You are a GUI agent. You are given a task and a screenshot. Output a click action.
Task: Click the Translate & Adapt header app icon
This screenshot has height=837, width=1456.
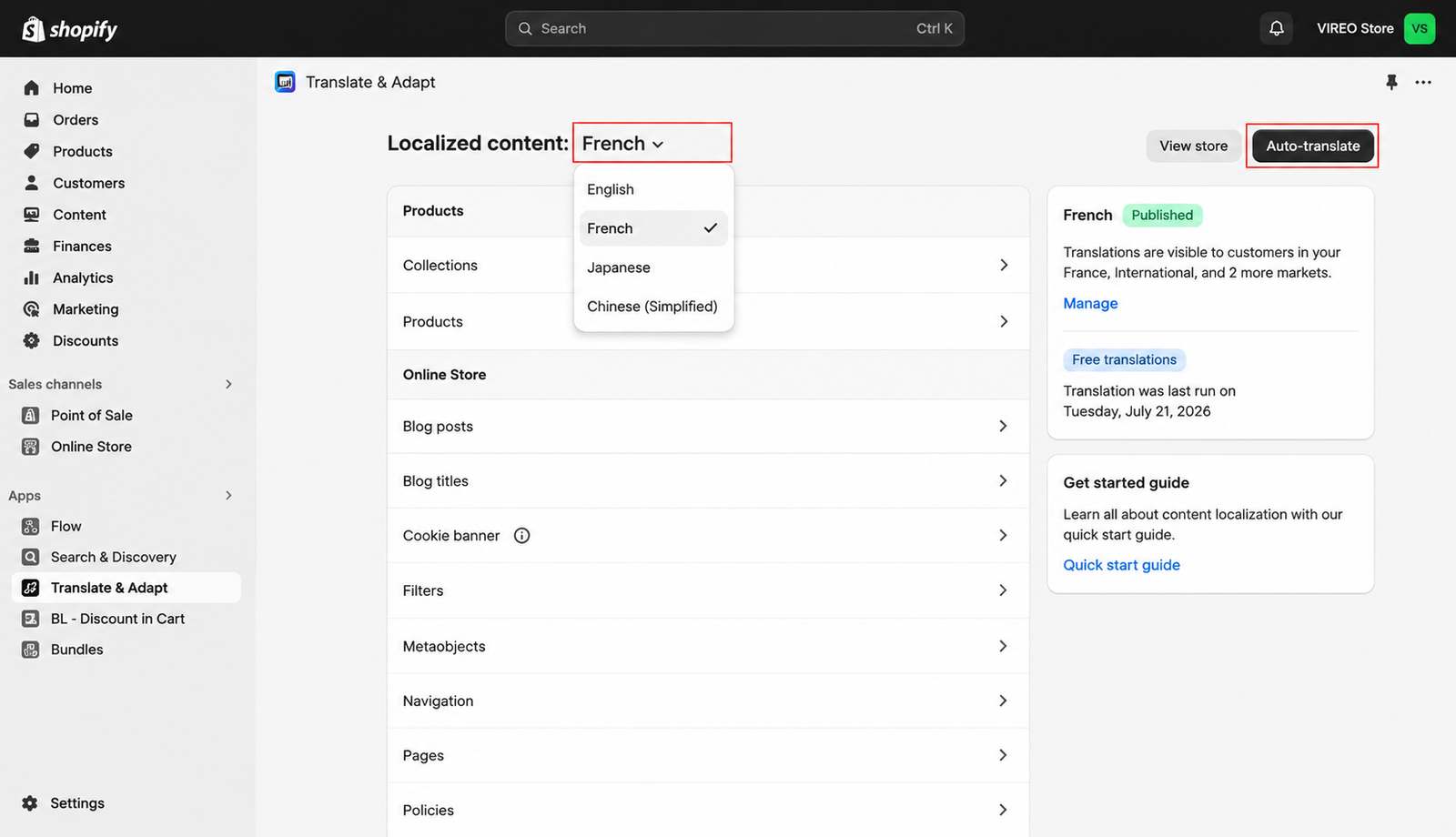pos(285,82)
